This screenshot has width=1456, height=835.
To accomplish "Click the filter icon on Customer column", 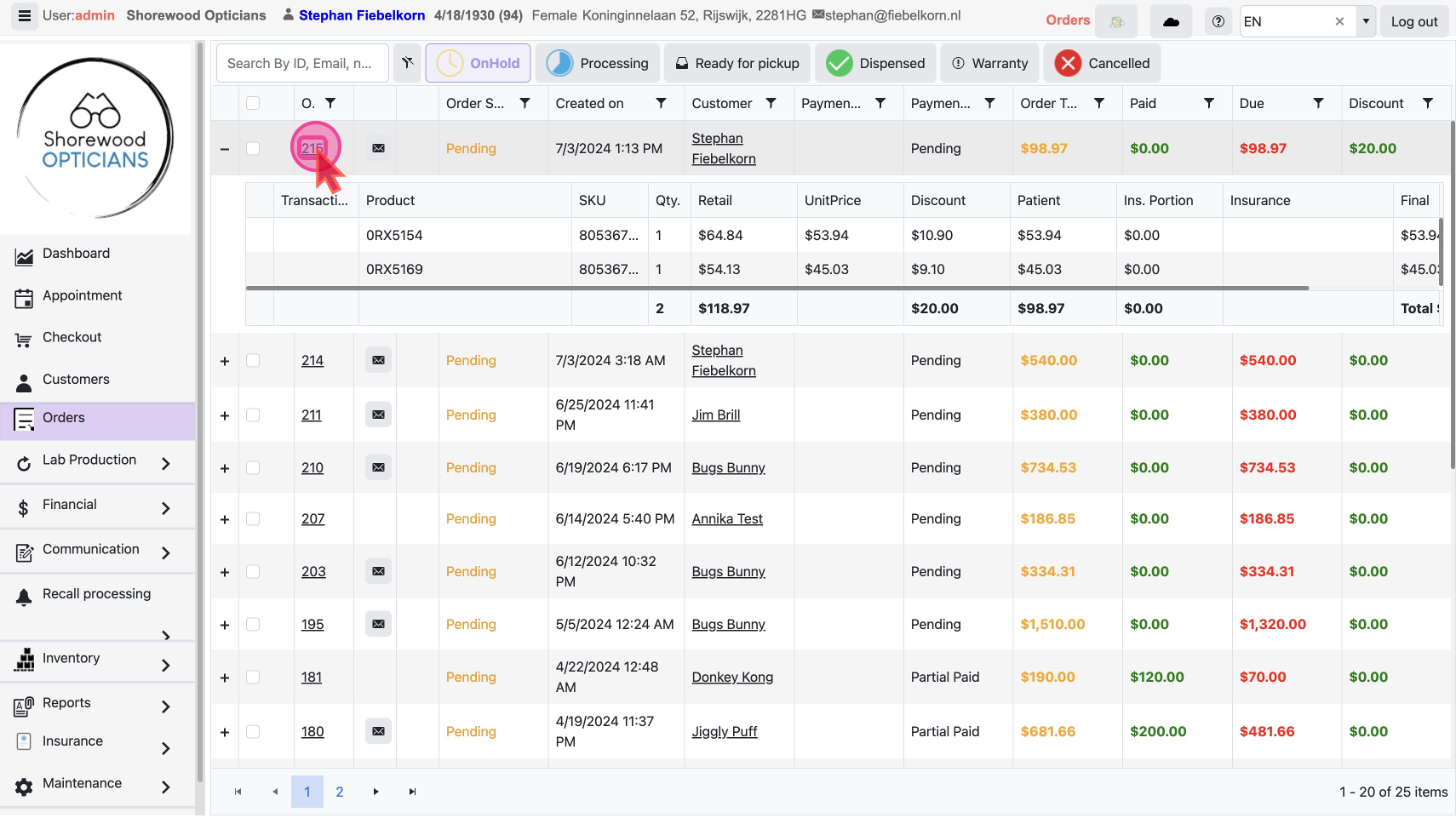I will (771, 103).
